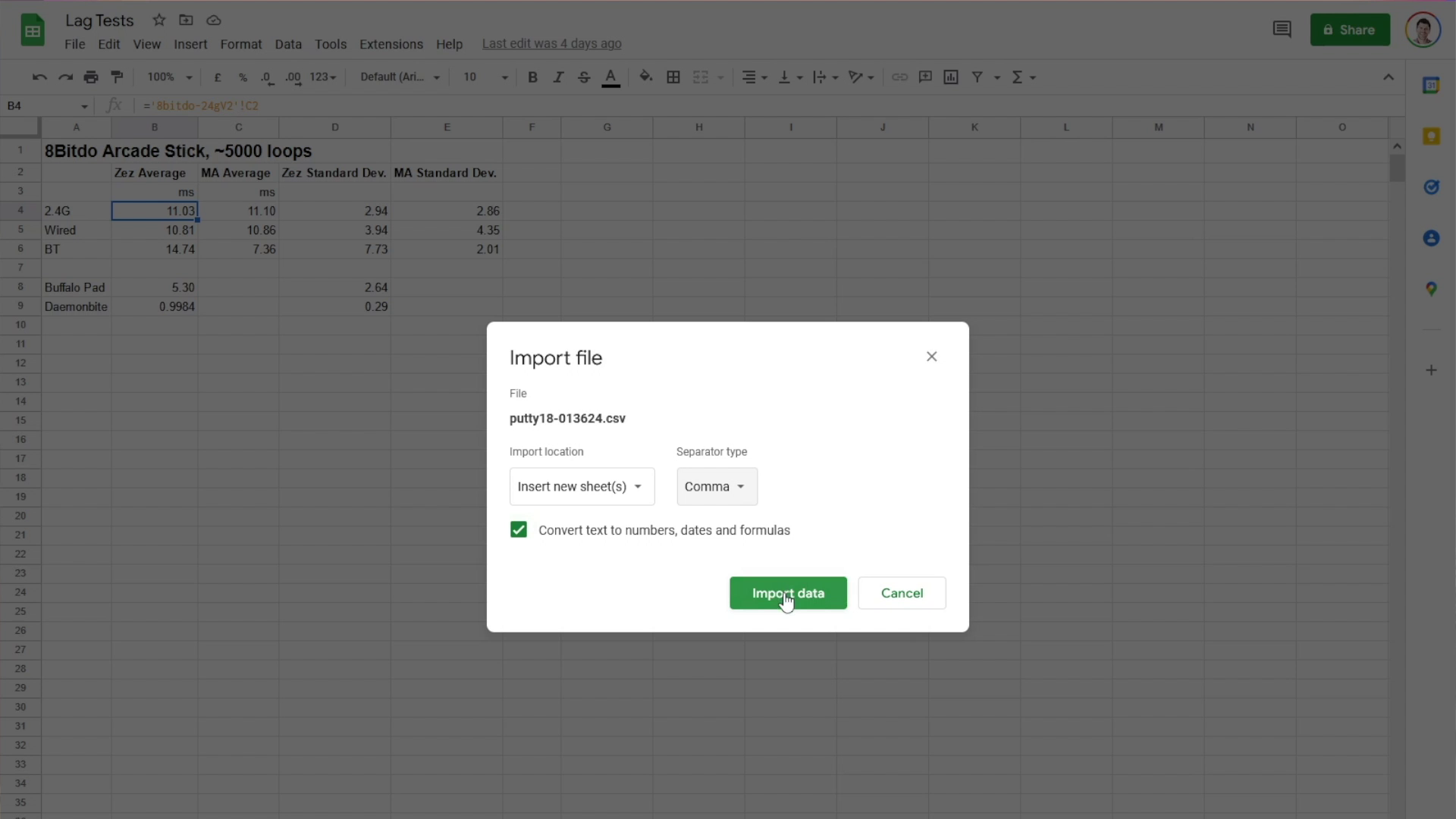Click the Bold formatting icon
Viewport: 1456px width, 819px height.
(x=532, y=77)
